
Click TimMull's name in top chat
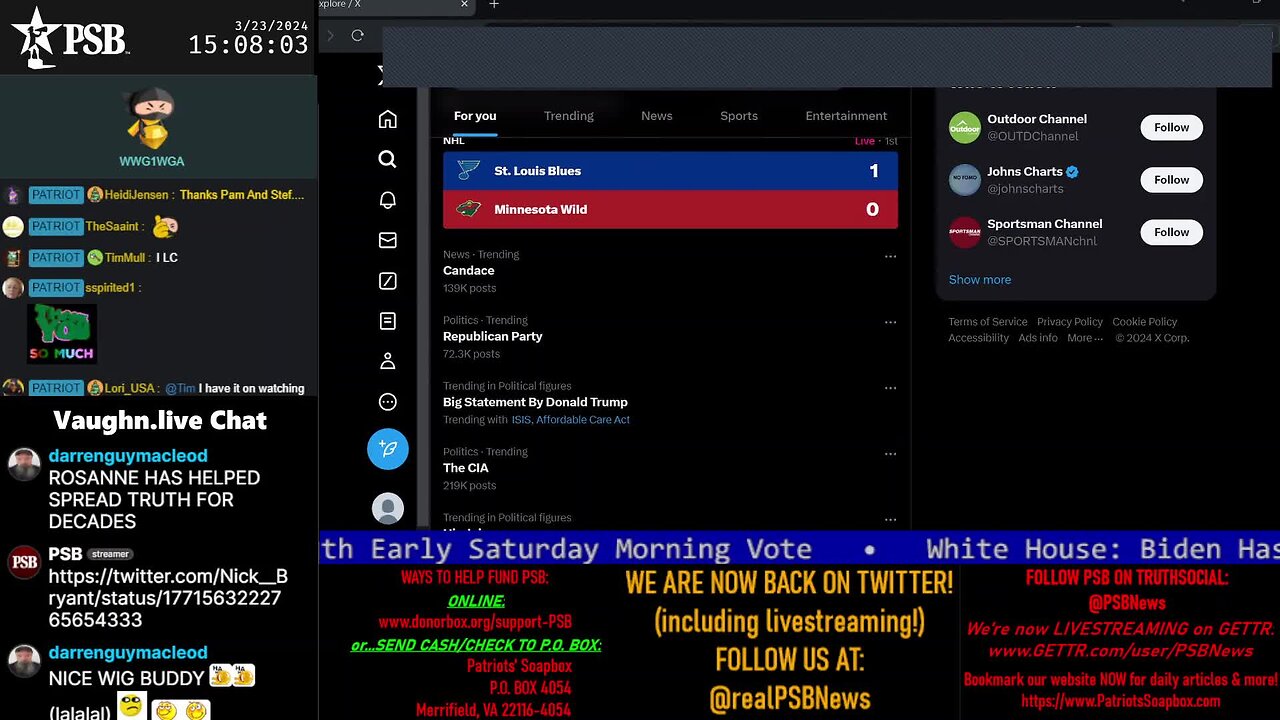pyautogui.click(x=125, y=258)
